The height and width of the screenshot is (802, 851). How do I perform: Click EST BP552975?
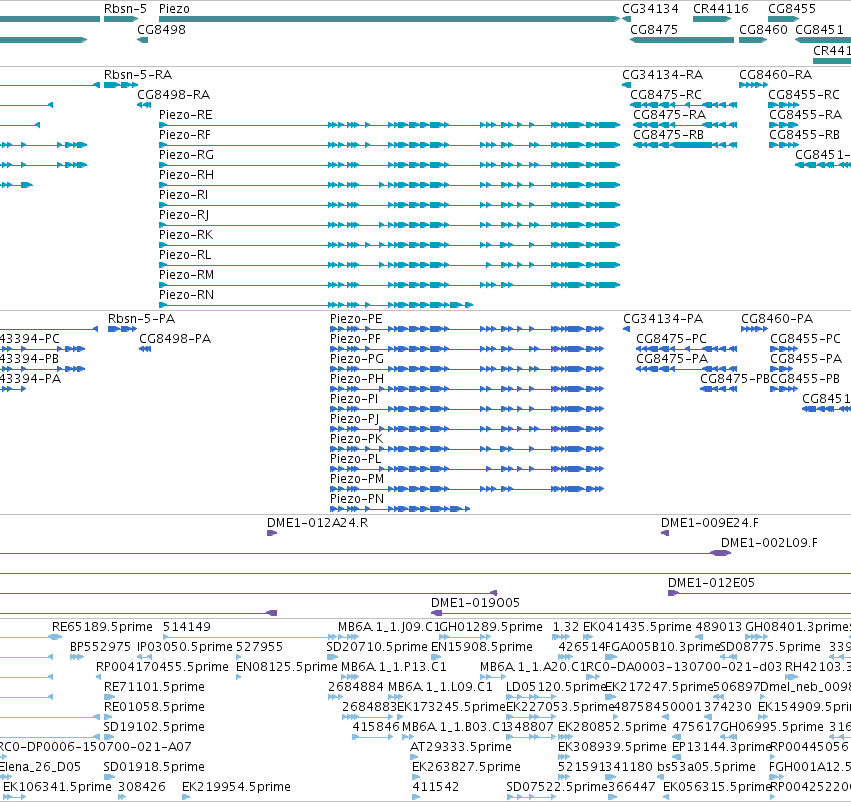coord(77,657)
